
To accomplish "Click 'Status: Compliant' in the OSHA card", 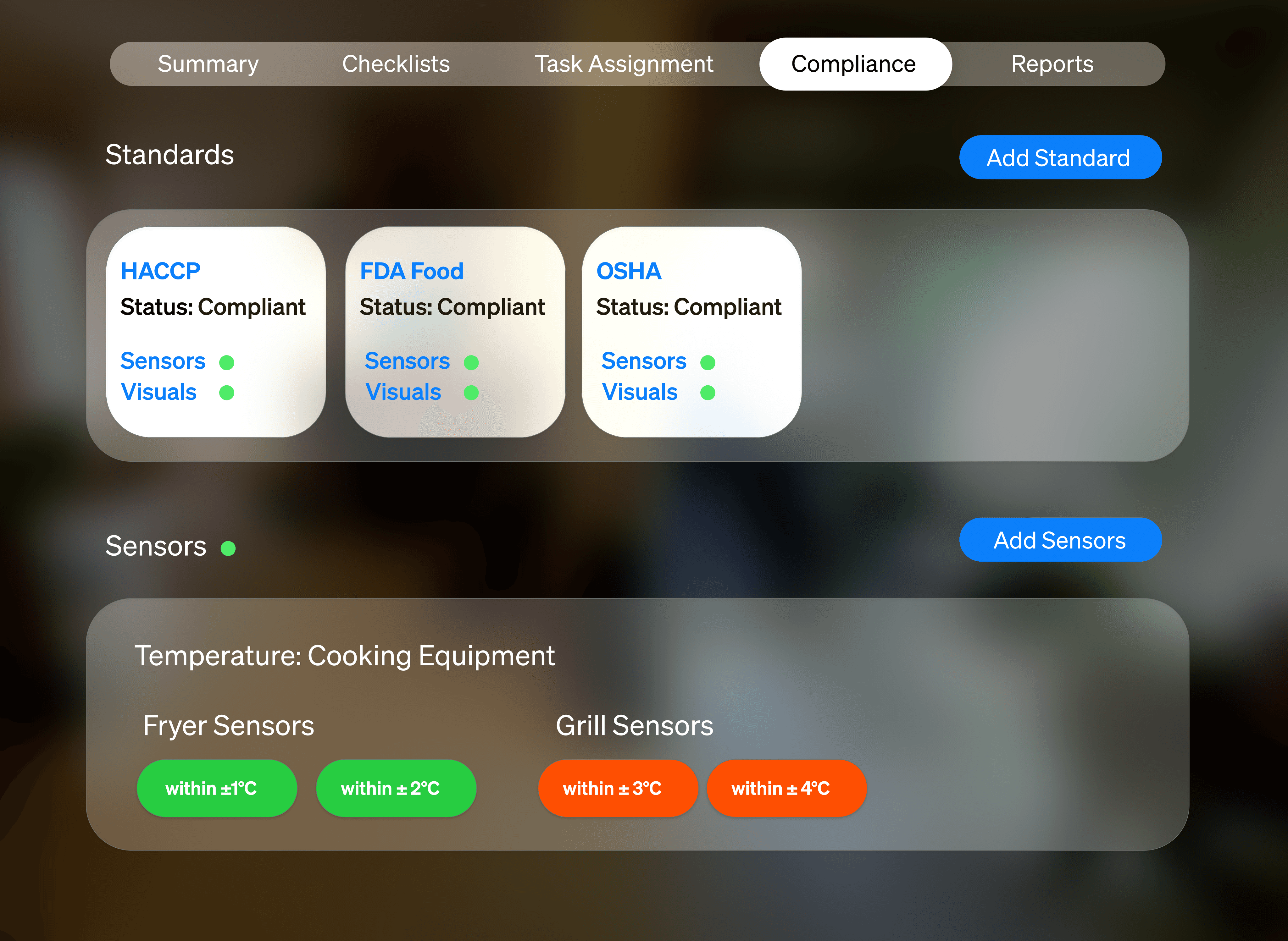I will pos(689,307).
